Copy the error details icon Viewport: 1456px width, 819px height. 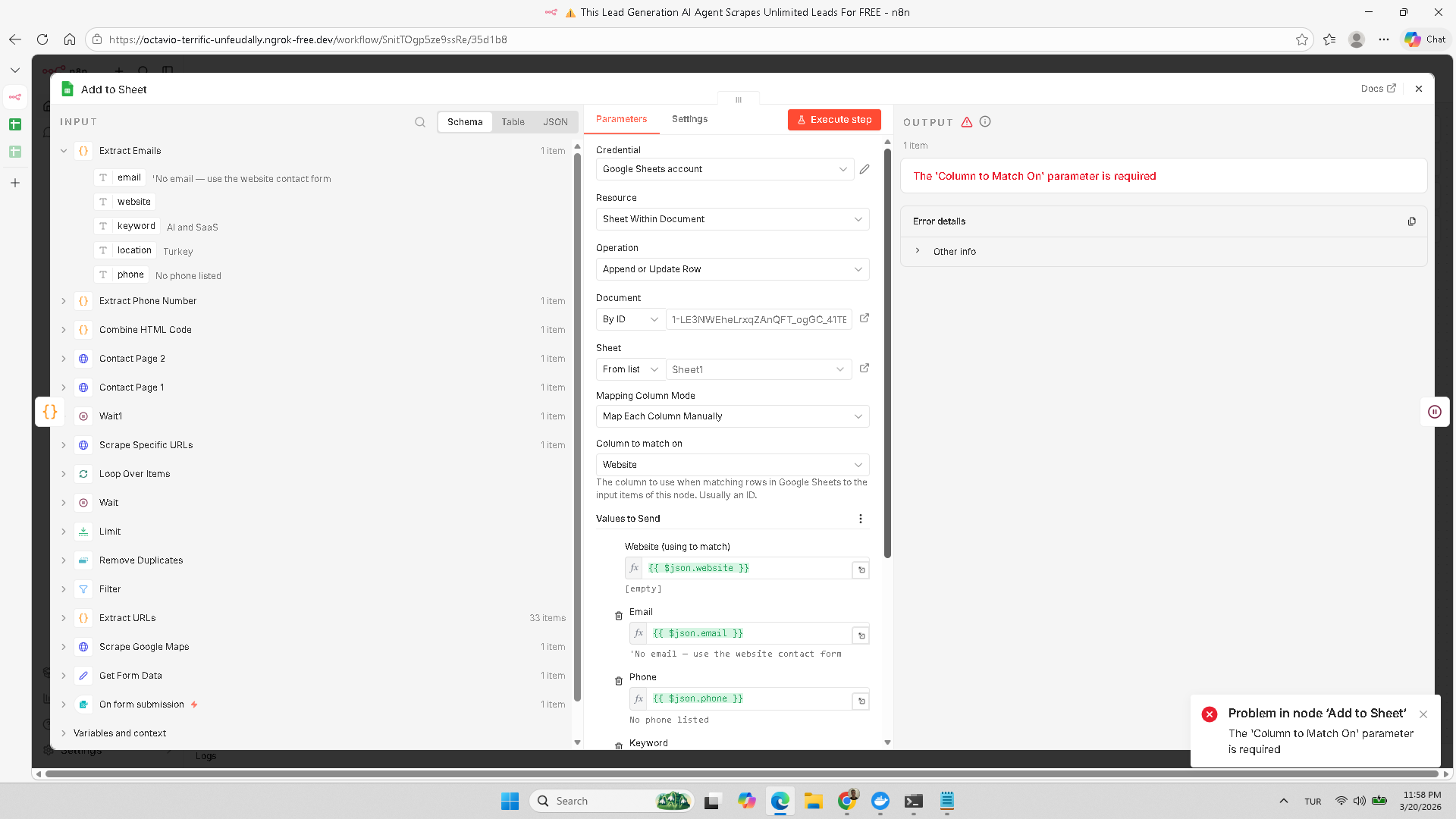tap(1411, 221)
